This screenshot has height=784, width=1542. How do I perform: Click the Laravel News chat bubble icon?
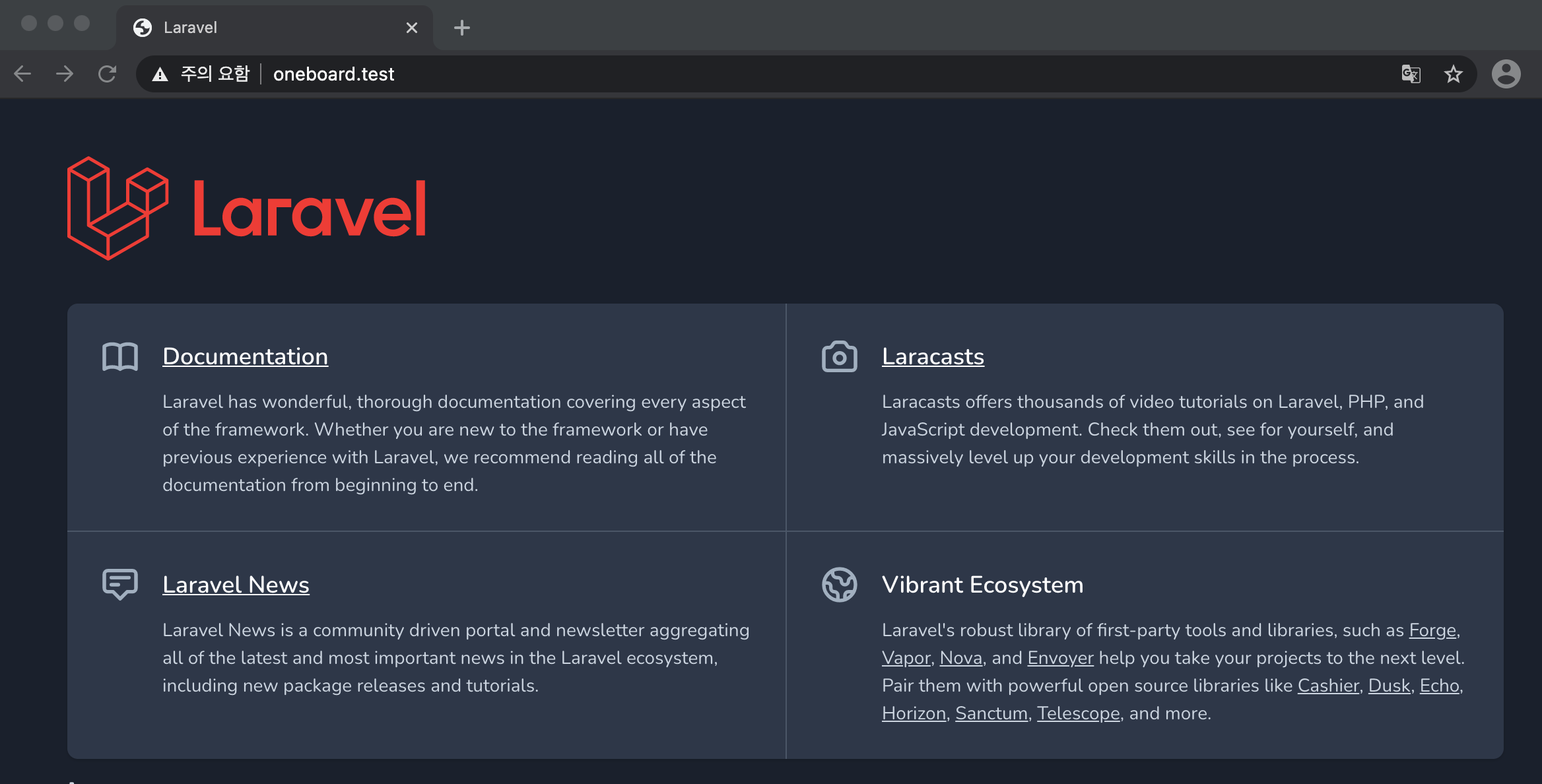(x=120, y=584)
